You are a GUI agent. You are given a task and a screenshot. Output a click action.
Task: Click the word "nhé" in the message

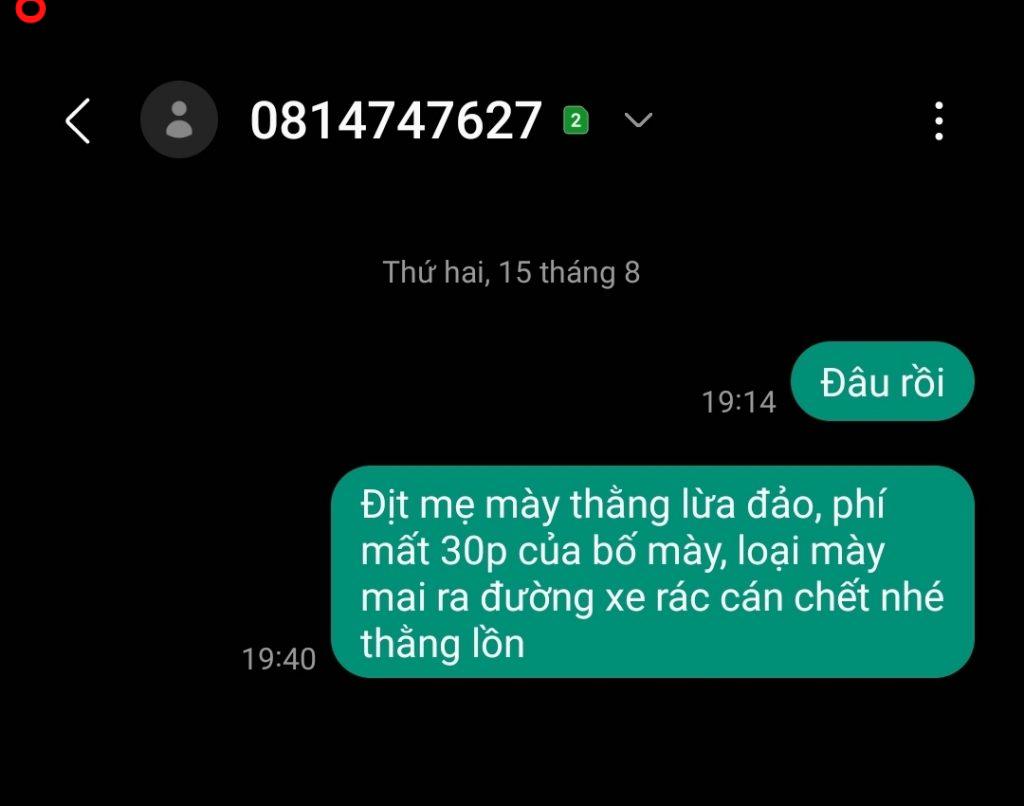click(x=912, y=596)
